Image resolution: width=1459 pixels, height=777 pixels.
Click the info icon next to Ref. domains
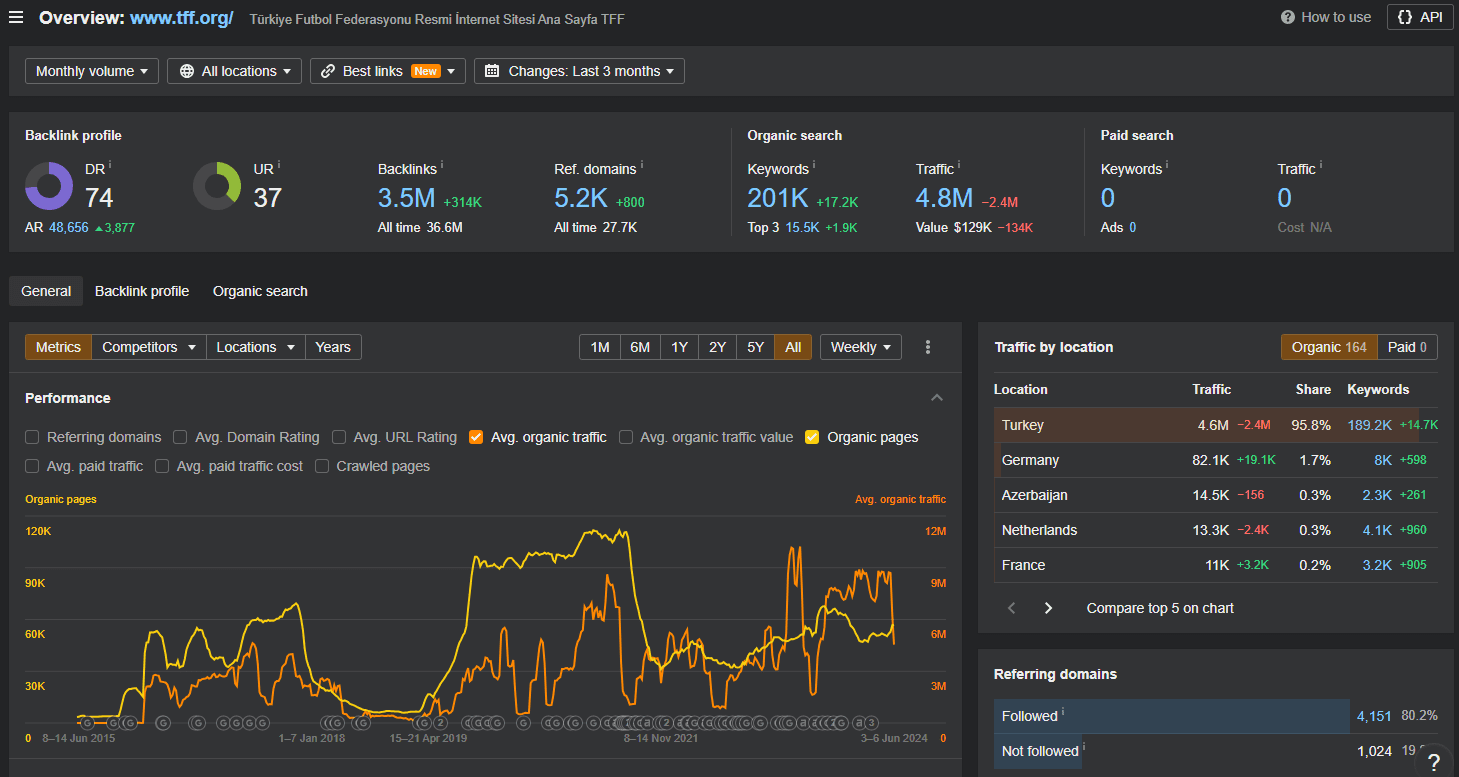642,164
